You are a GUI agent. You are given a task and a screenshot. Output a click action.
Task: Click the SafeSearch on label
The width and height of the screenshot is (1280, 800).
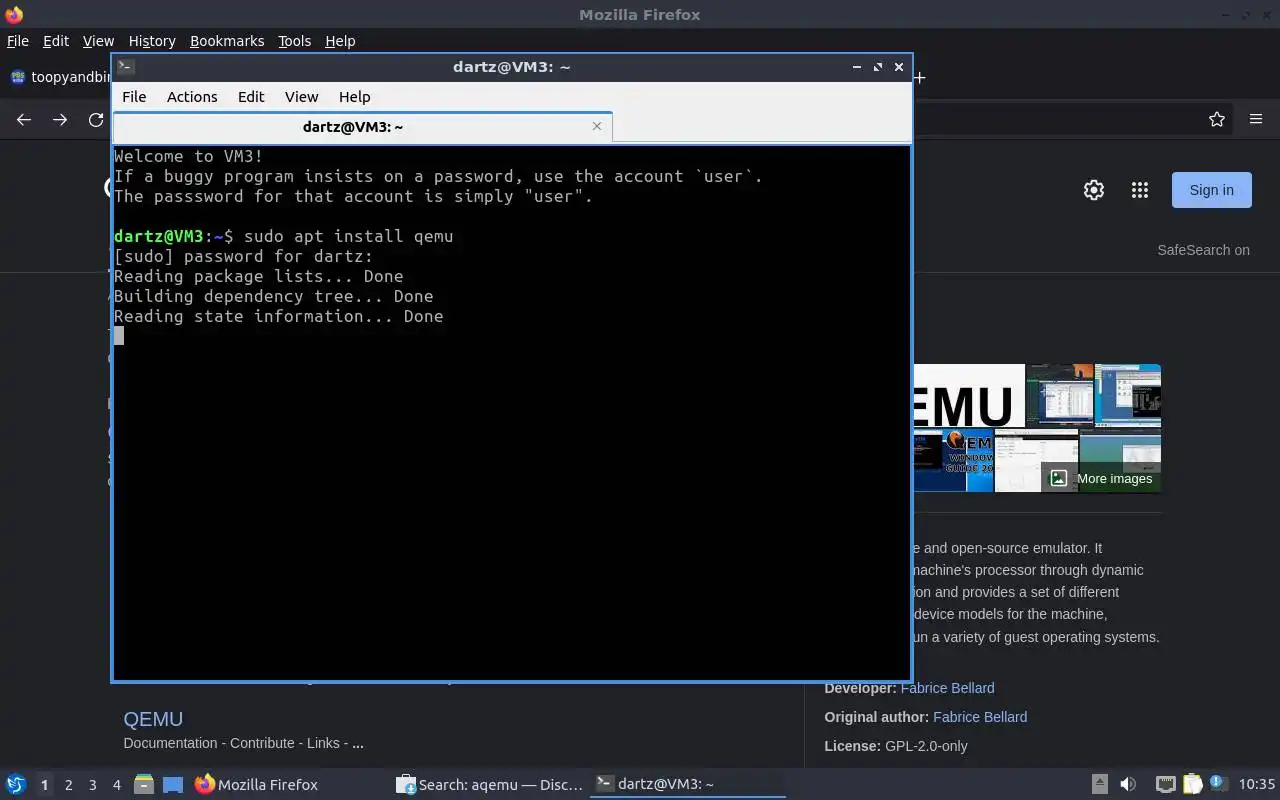pyautogui.click(x=1203, y=250)
